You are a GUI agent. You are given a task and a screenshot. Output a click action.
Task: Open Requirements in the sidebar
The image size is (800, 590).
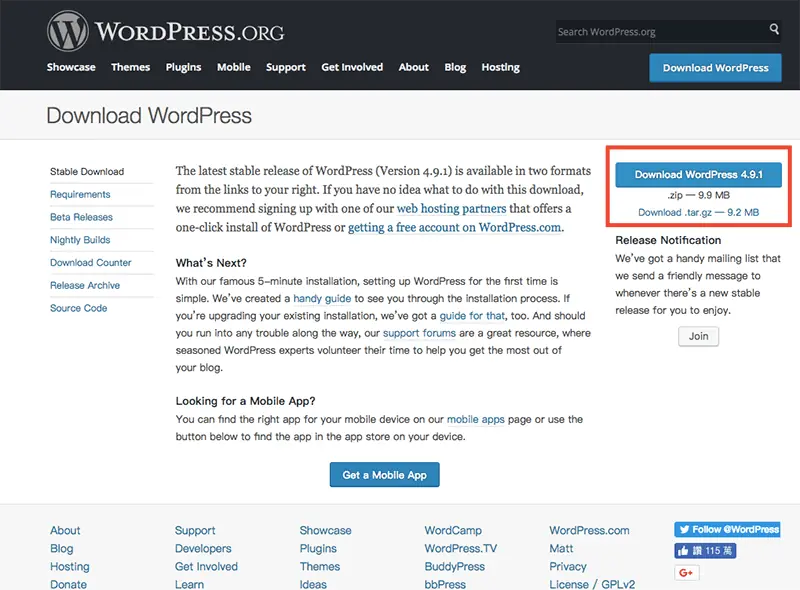pyautogui.click(x=80, y=194)
